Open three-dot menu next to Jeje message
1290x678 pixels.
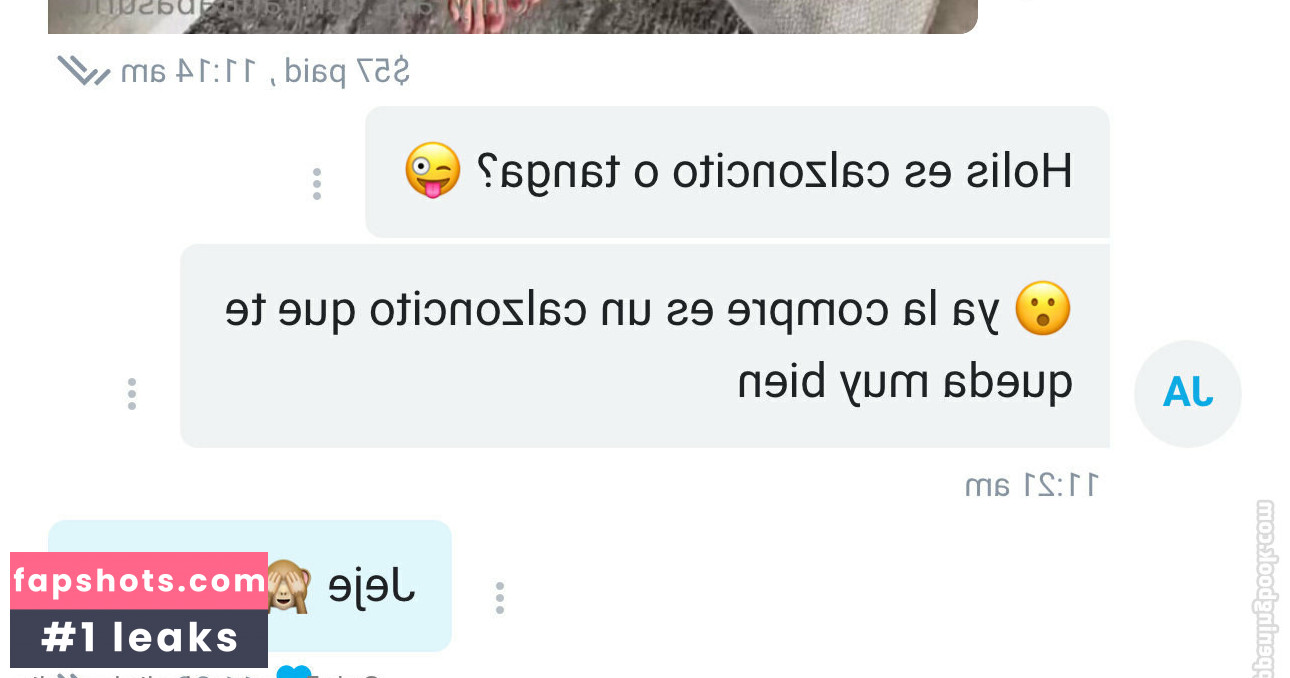click(500, 598)
